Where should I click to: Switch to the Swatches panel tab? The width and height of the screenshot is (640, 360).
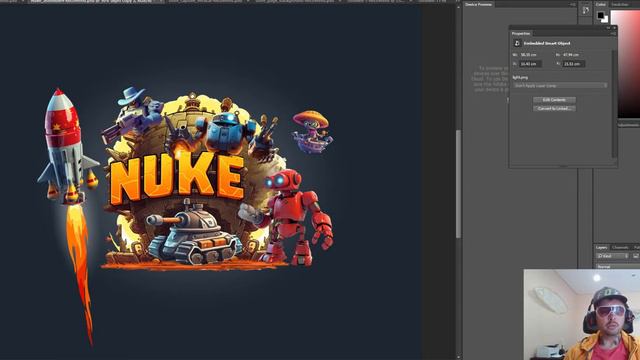coord(619,4)
